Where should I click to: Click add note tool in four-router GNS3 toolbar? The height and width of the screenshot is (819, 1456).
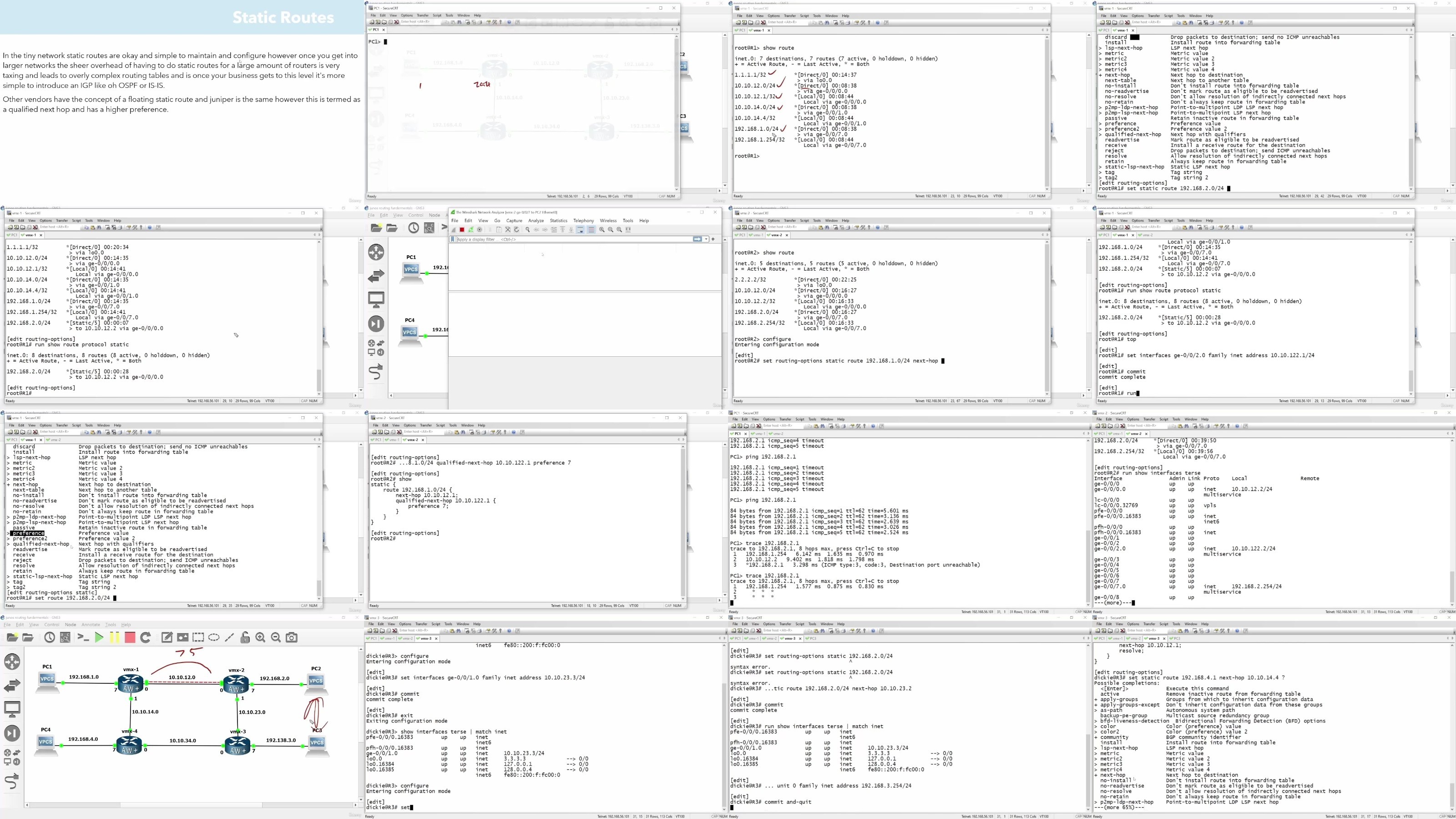pos(167,637)
